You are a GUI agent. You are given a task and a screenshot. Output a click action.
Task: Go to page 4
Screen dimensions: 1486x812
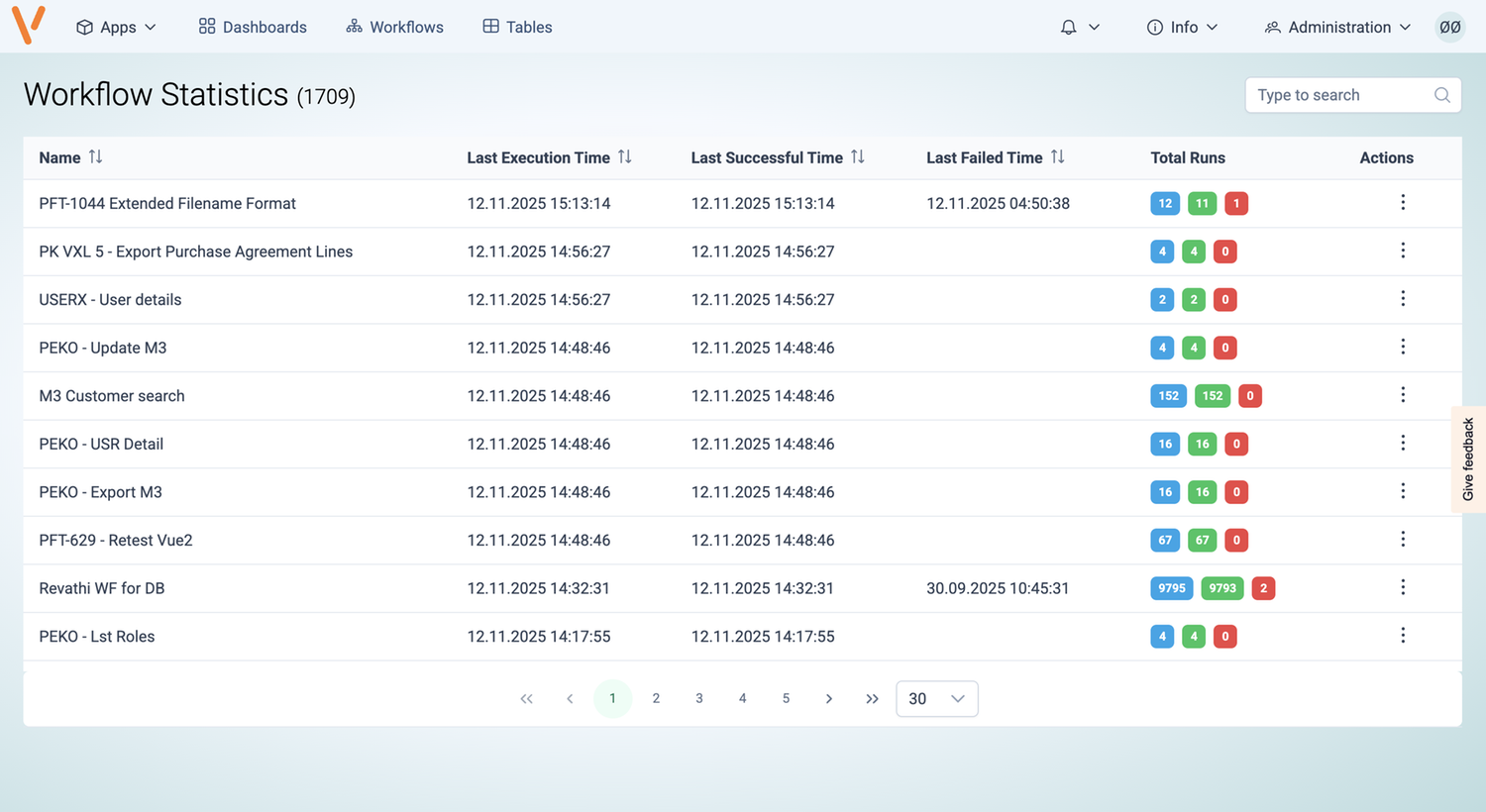[x=742, y=699]
